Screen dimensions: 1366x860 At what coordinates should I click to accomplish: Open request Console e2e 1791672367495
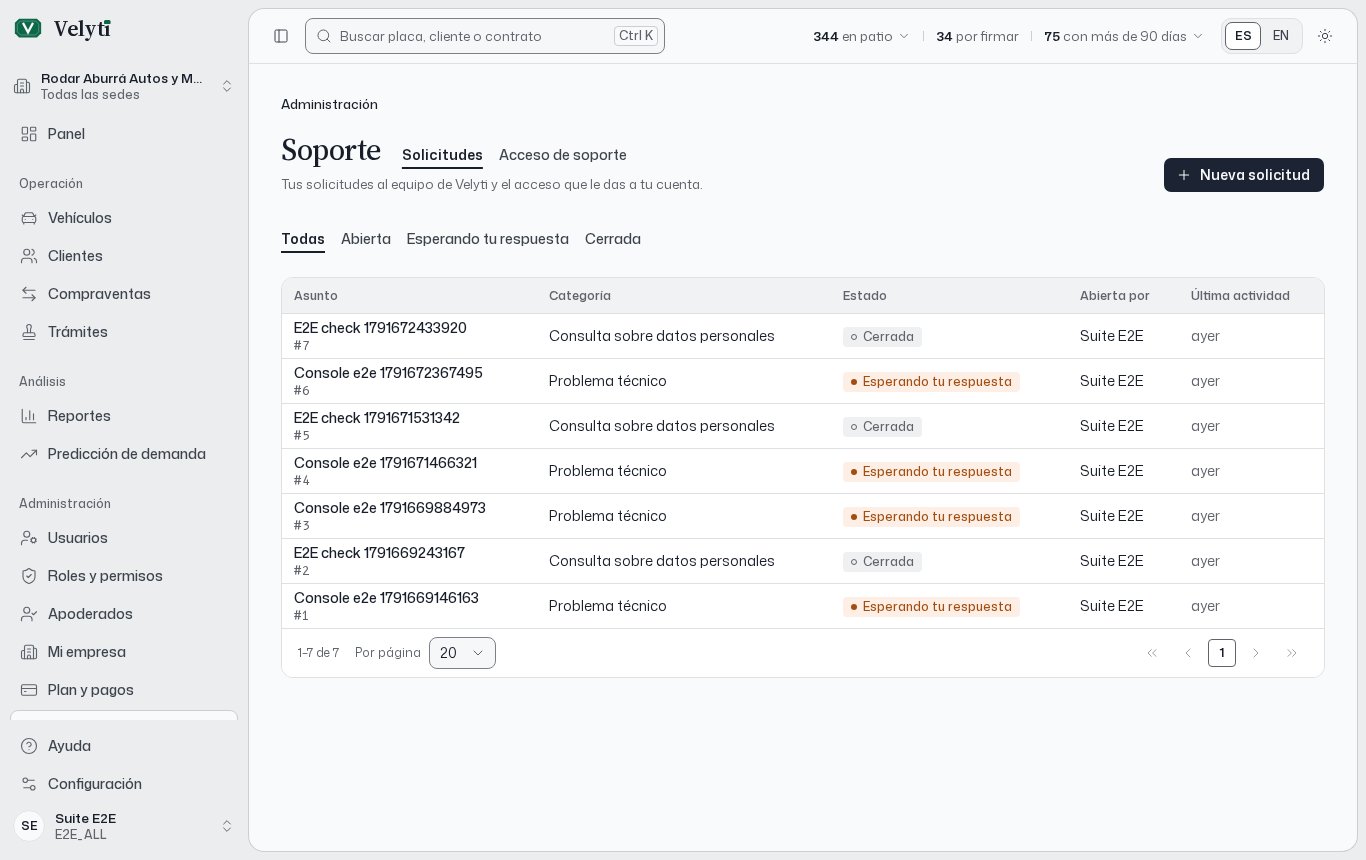point(388,373)
